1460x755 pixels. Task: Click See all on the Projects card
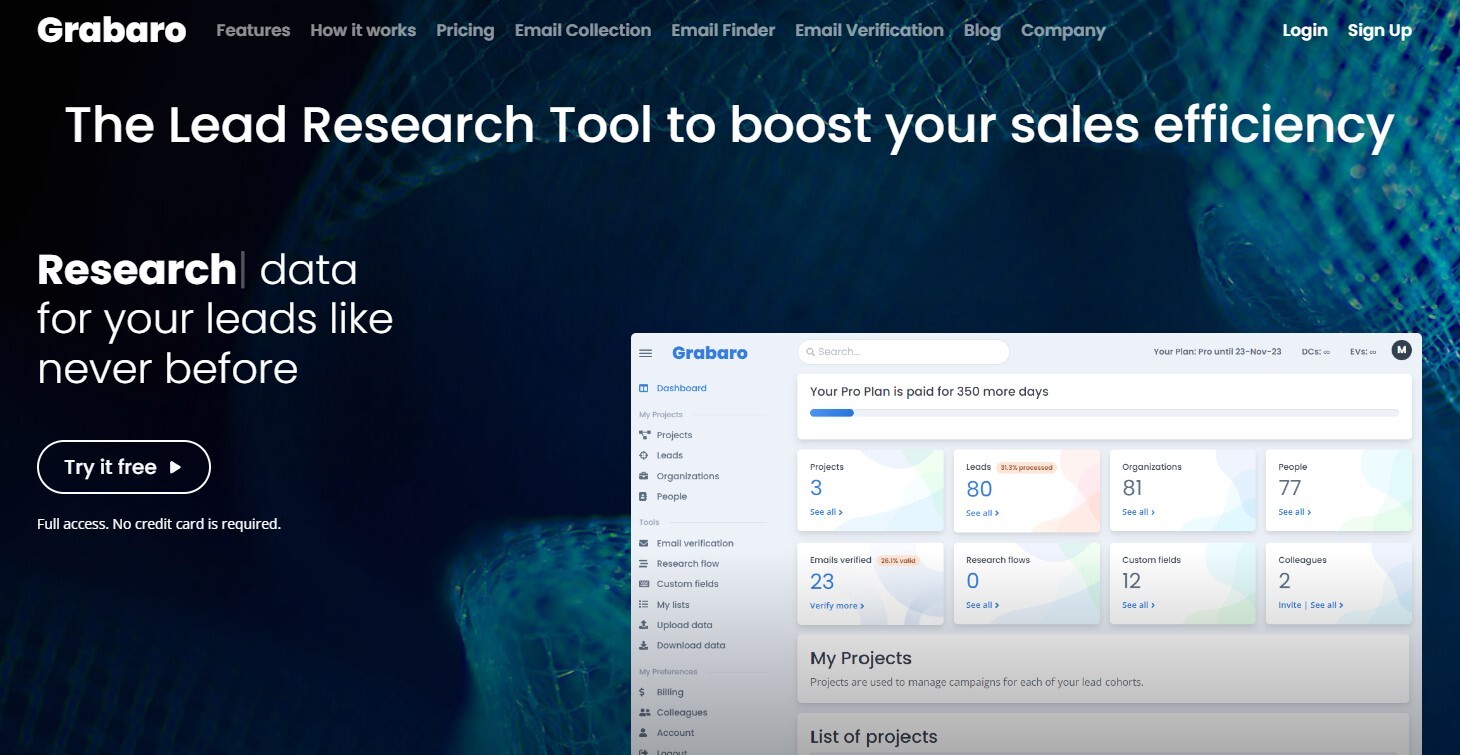826,512
